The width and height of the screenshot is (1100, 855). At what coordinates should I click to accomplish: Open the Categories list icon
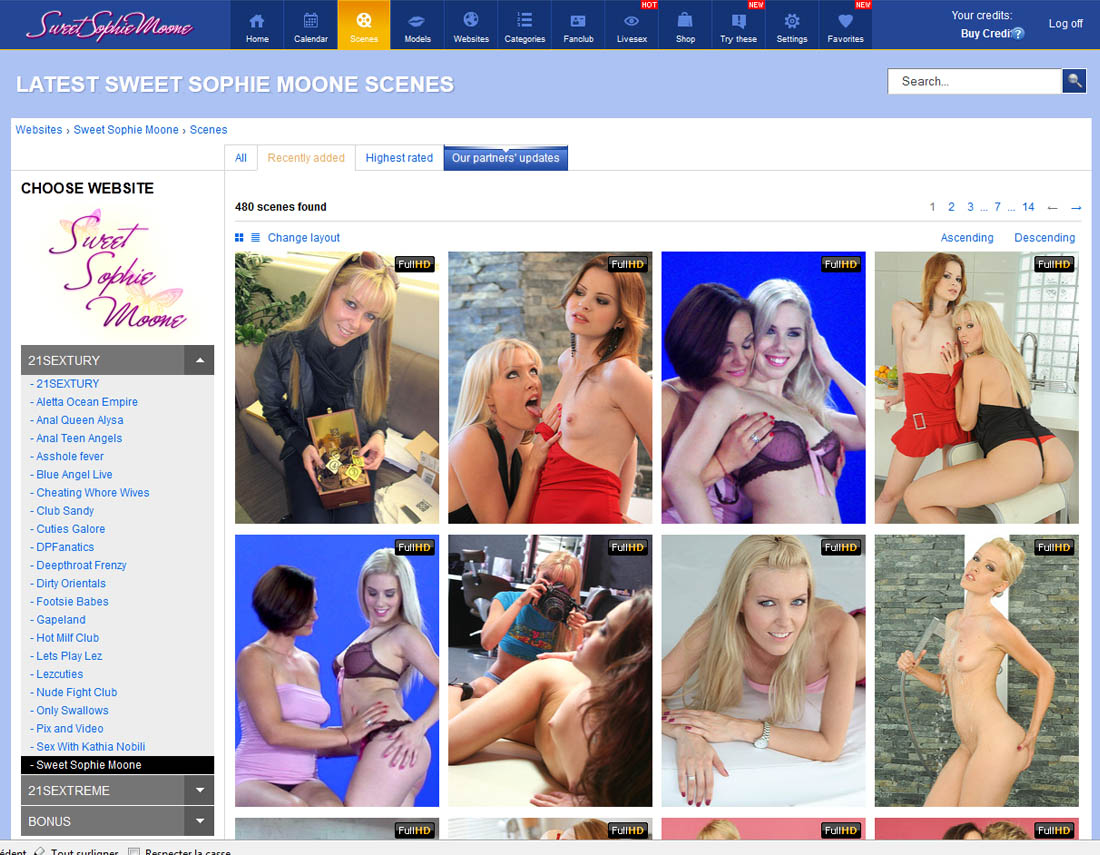(524, 20)
